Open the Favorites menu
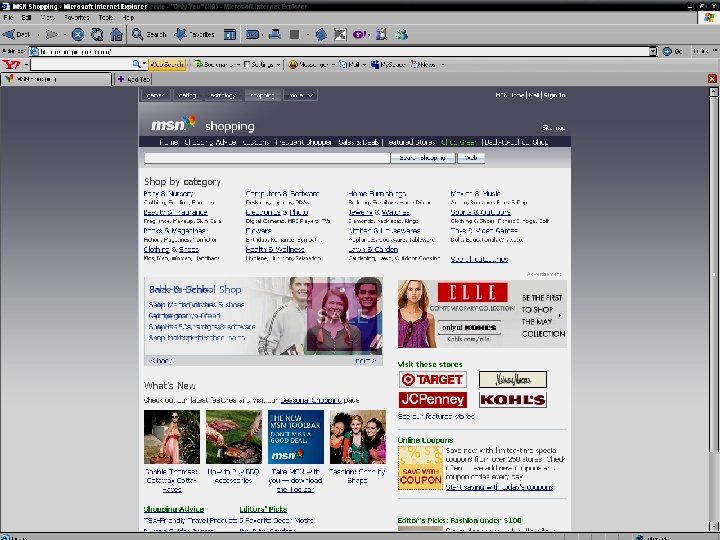 76,17
